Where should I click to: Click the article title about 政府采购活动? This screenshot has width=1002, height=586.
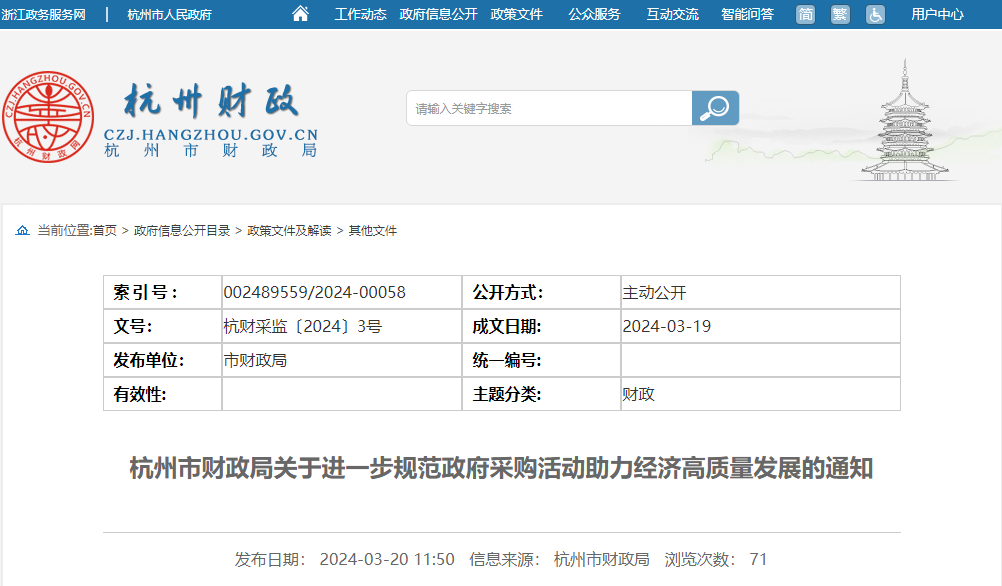501,468
